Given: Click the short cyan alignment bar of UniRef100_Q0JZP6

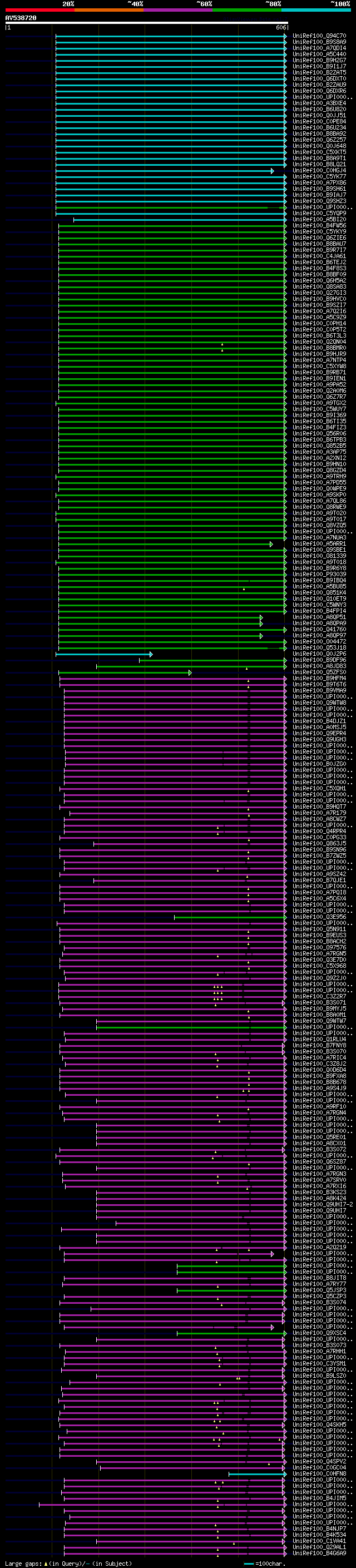Looking at the screenshot, I should point(103,654).
